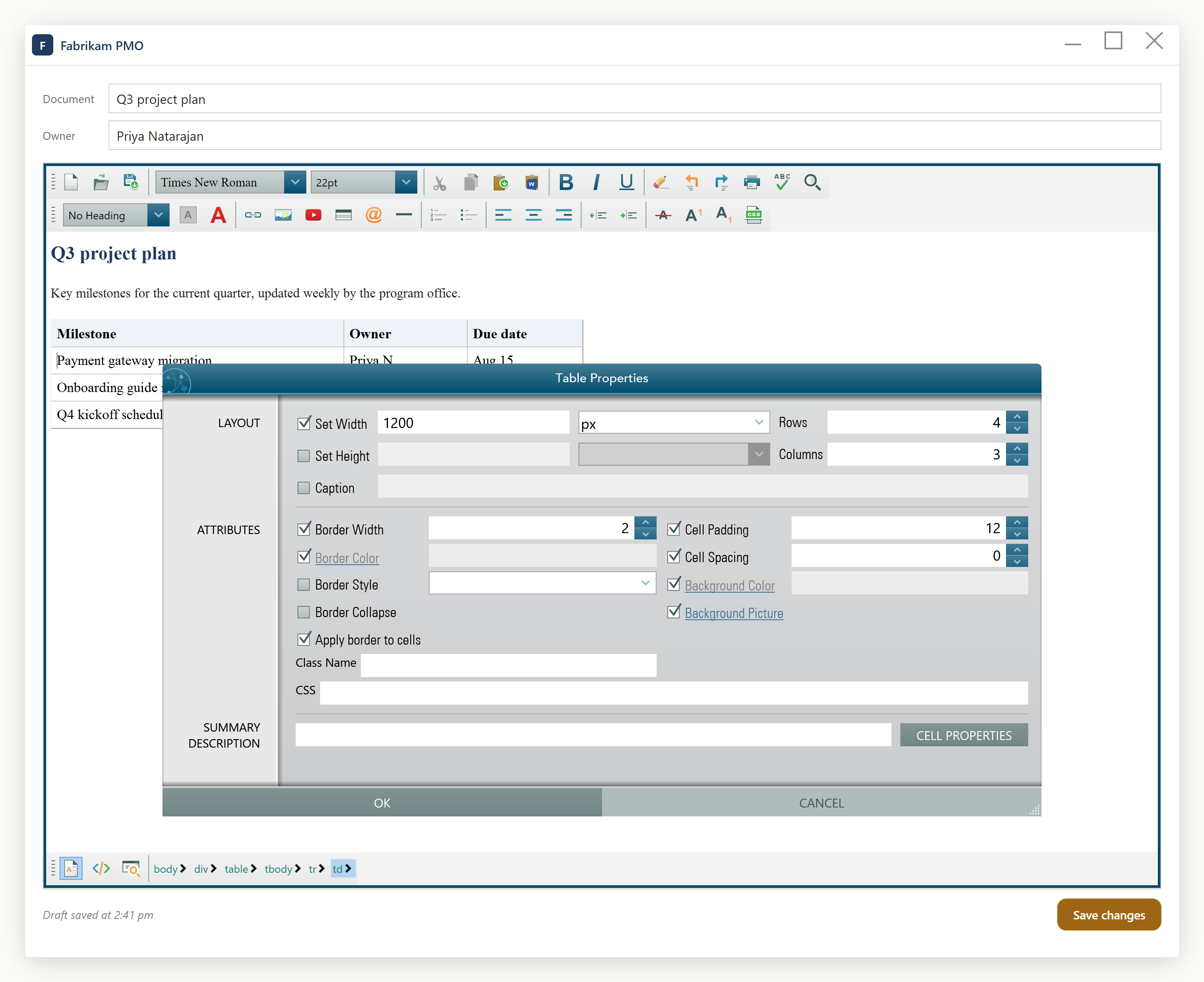Click the Print icon
Image resolution: width=1204 pixels, height=982 pixels.
[x=752, y=182]
